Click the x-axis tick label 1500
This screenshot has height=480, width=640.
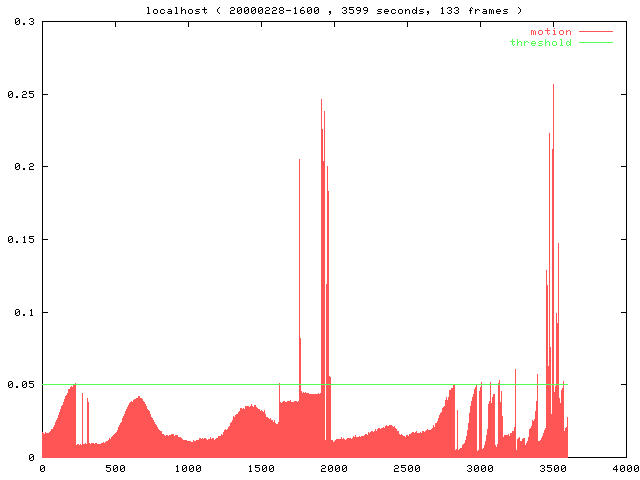click(261, 468)
